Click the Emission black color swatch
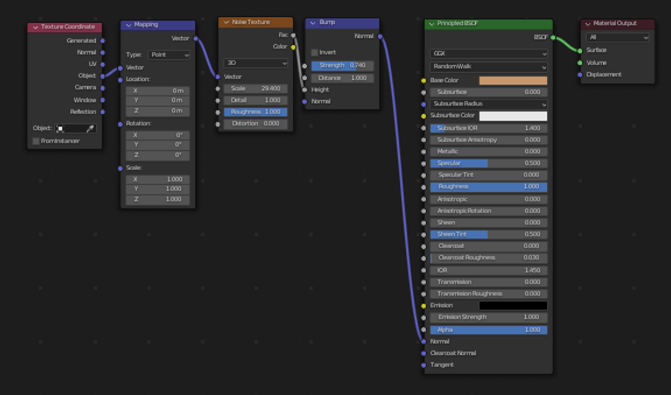The height and width of the screenshot is (395, 671). pyautogui.click(x=513, y=306)
